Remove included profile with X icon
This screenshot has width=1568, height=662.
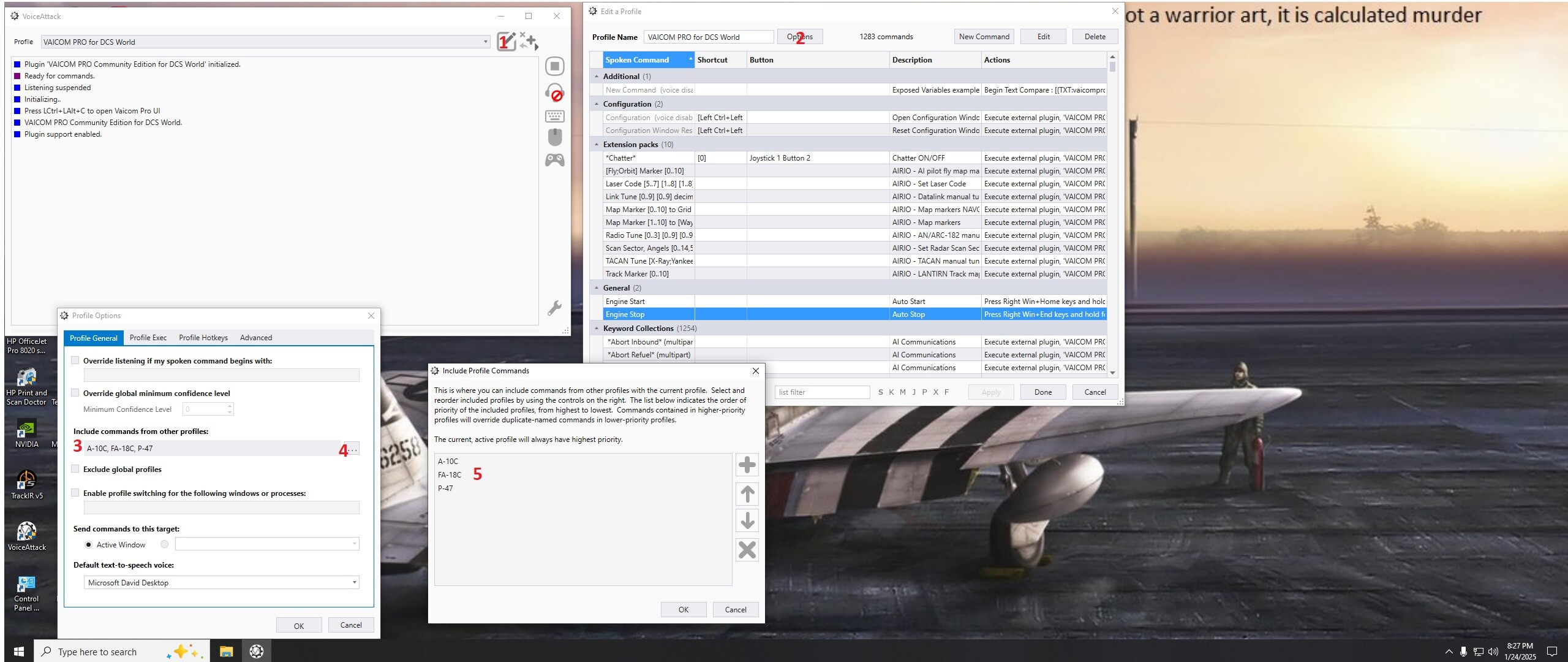[x=747, y=550]
